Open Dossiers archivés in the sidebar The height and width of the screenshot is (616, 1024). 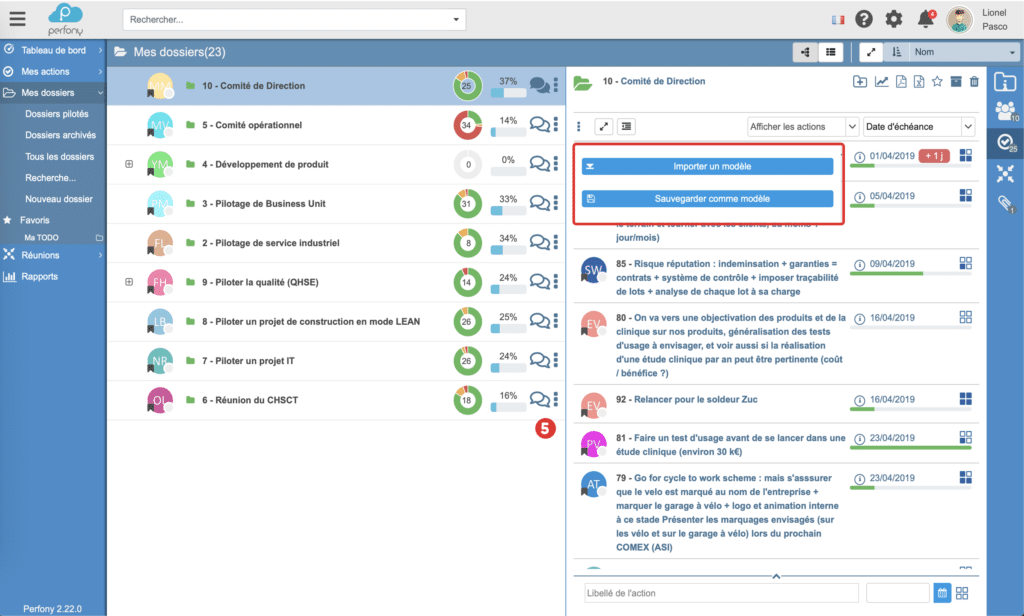pos(60,135)
